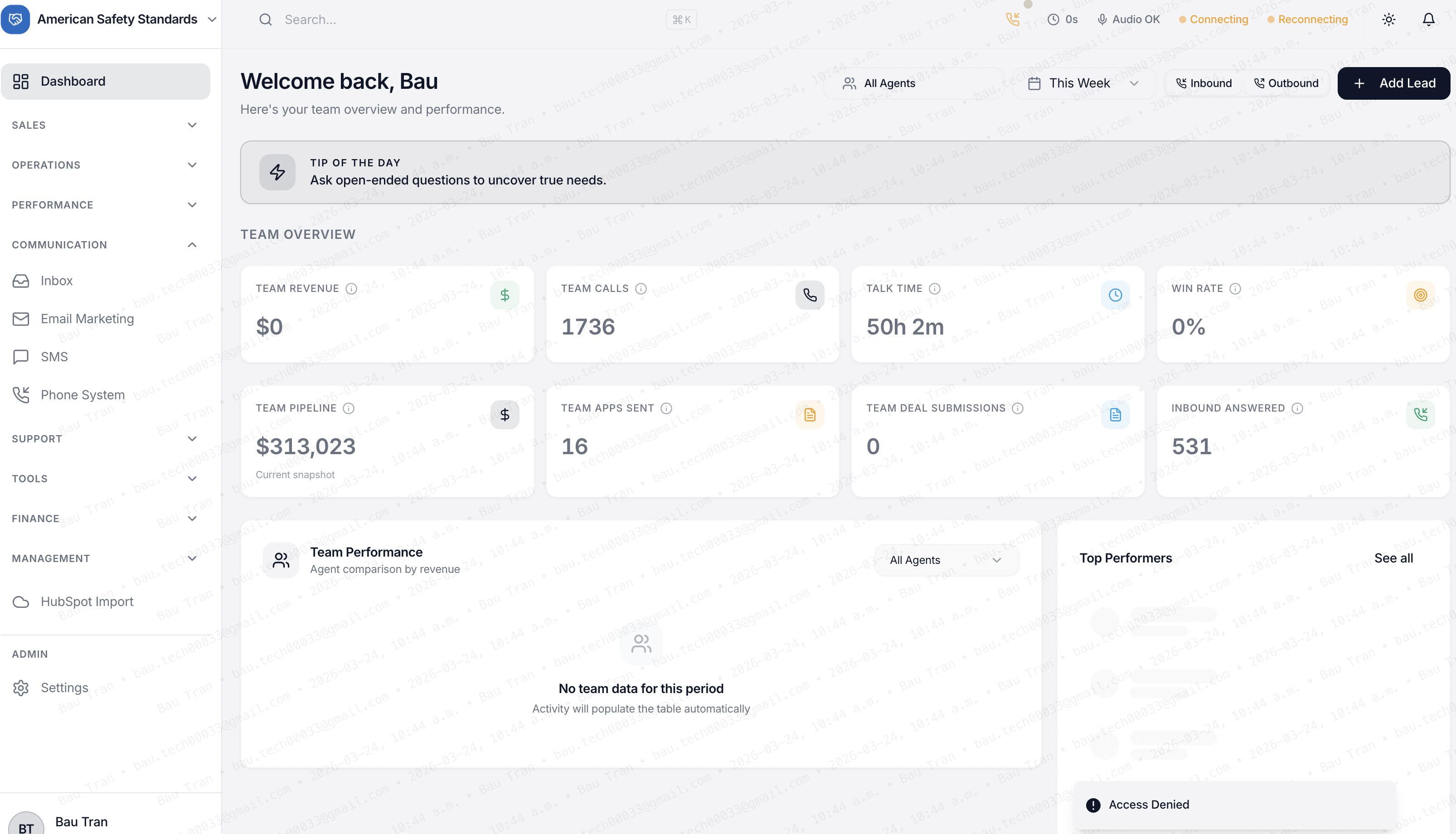1456x834 pixels.
Task: Expand the Sales sidebar section
Action: coord(105,125)
